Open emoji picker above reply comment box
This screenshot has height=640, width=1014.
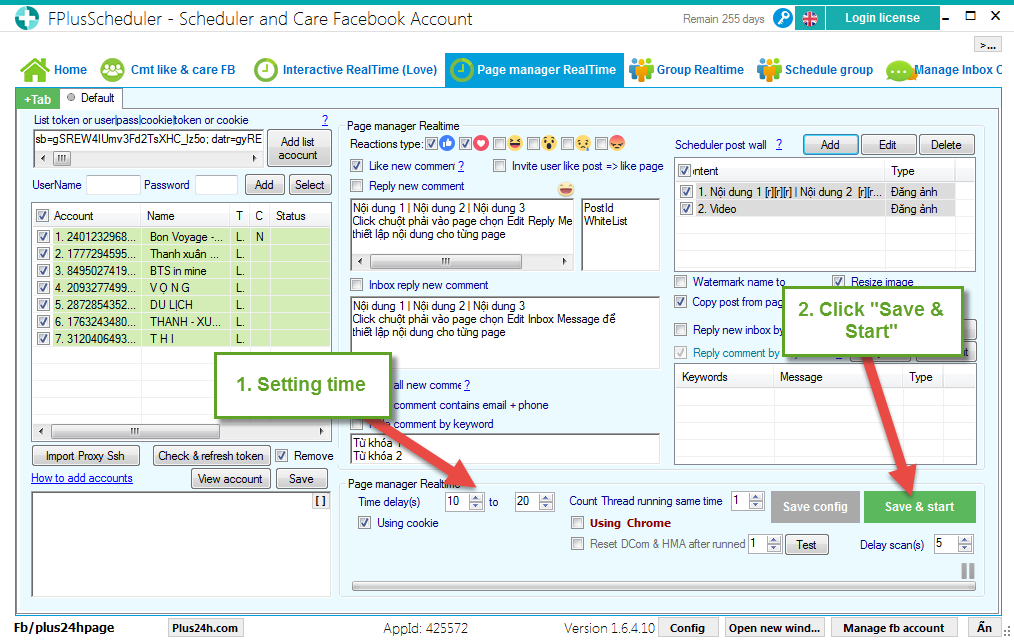(566, 189)
